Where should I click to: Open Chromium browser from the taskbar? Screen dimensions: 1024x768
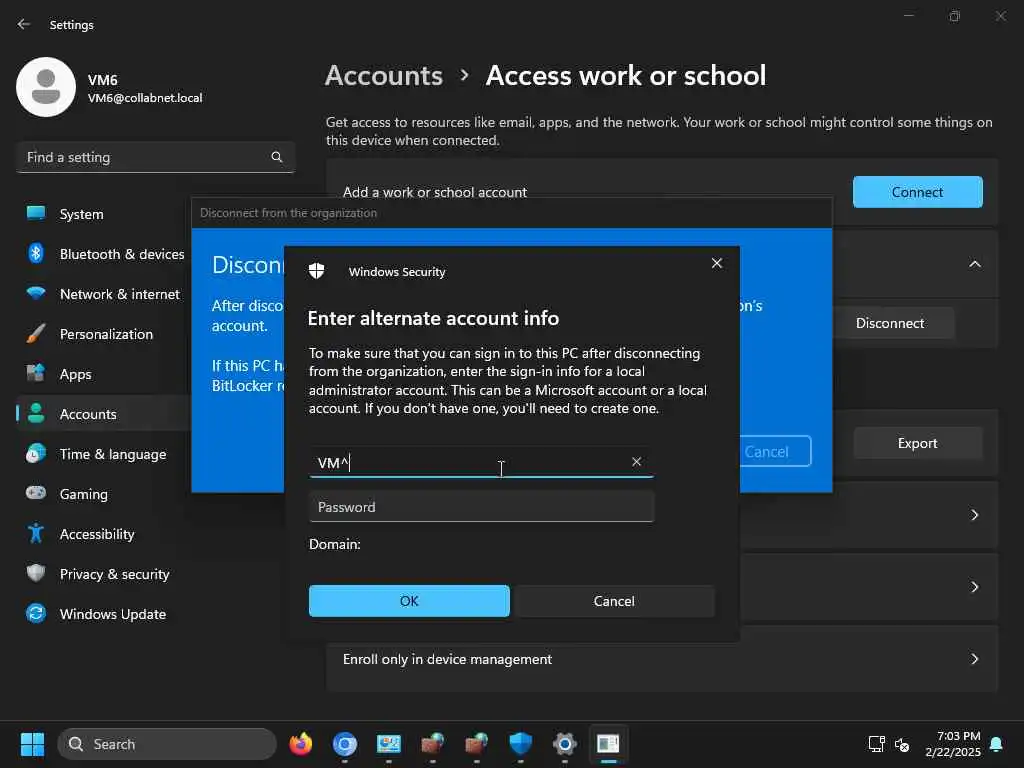pos(345,744)
